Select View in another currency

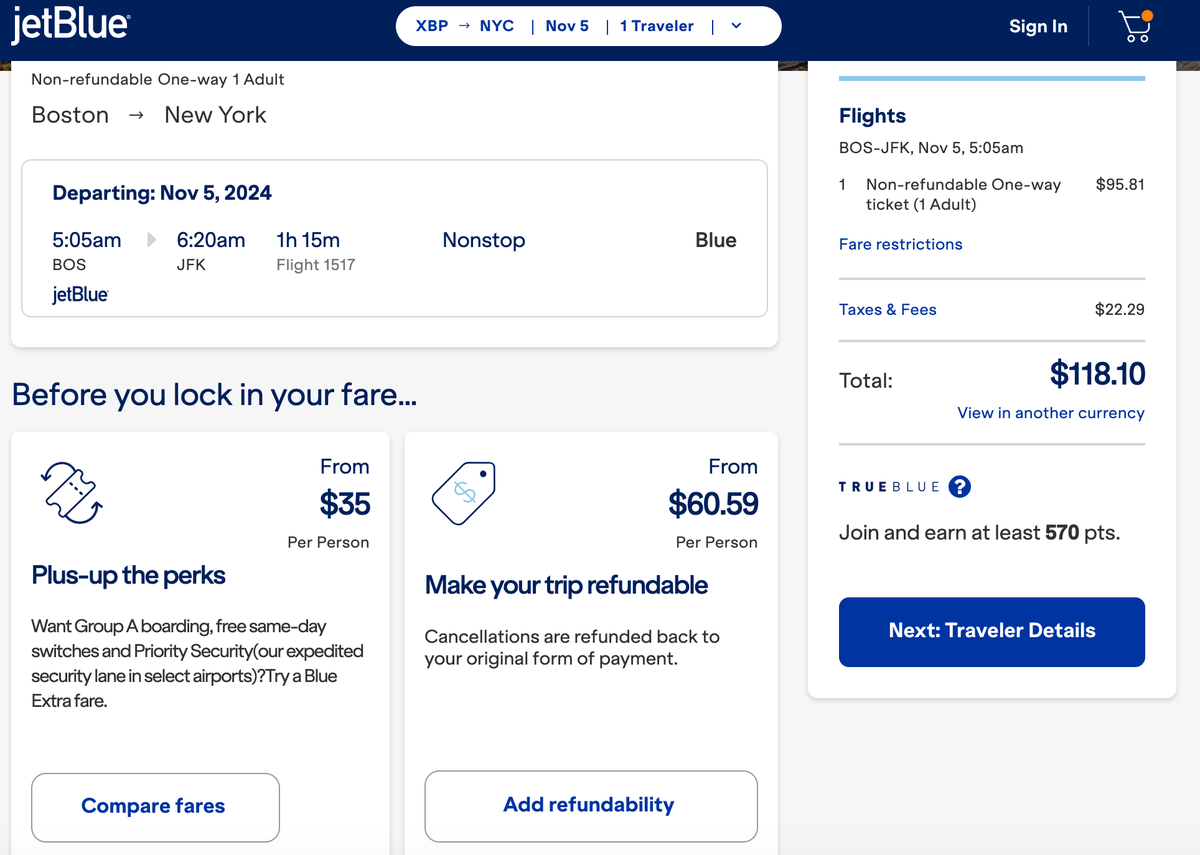pos(1050,412)
